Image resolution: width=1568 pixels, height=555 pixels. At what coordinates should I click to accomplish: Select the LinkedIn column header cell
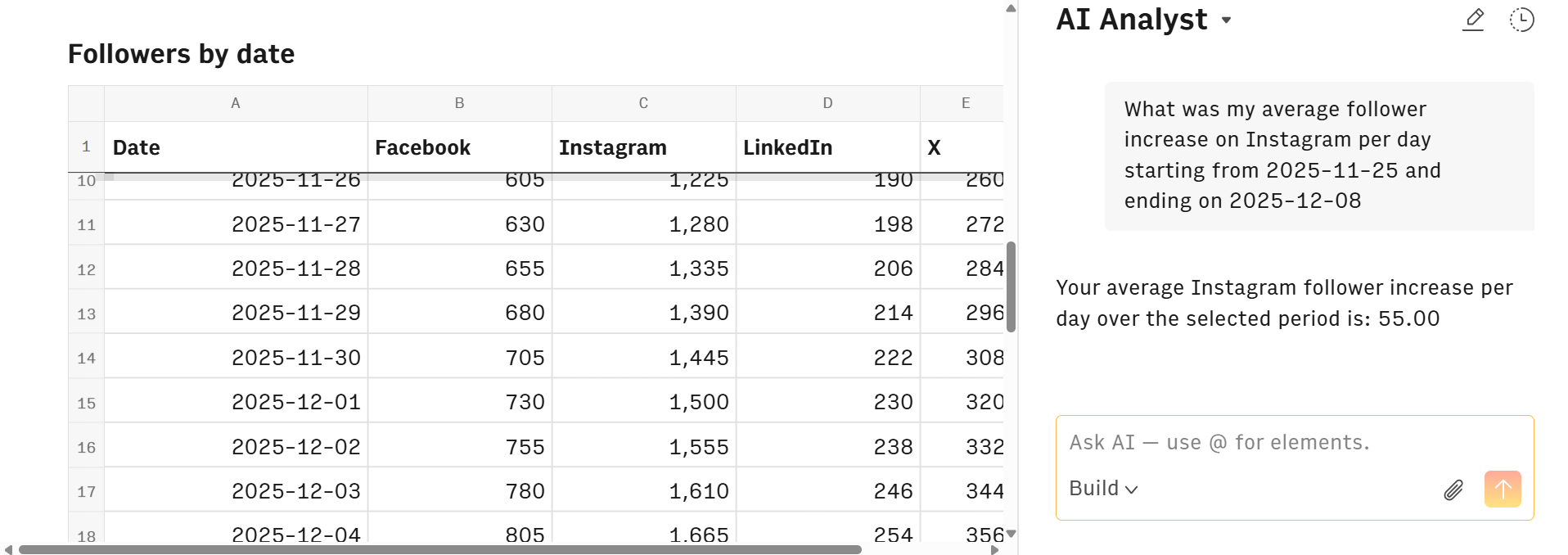tap(788, 147)
